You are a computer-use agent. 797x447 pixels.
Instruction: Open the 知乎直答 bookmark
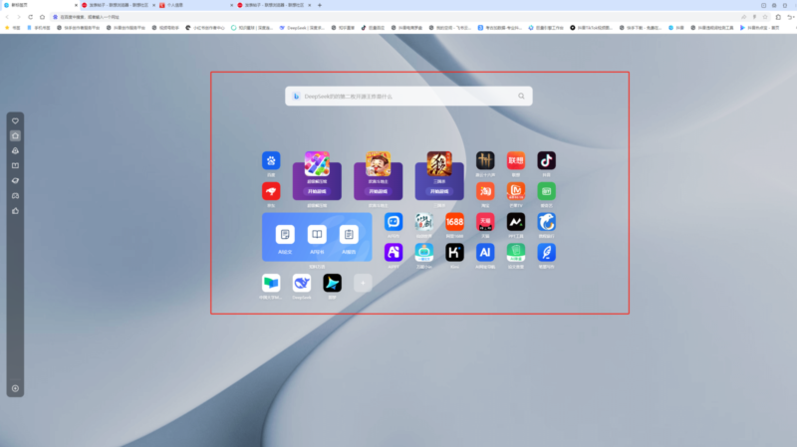(x=343, y=28)
